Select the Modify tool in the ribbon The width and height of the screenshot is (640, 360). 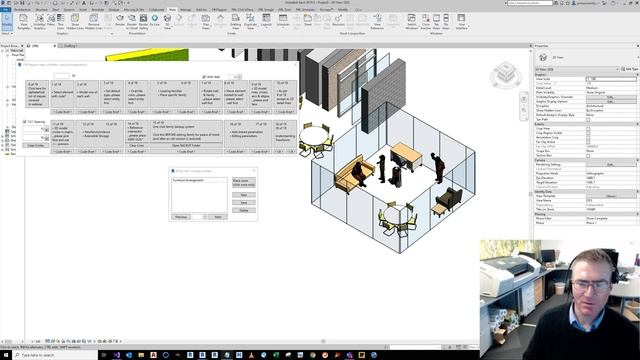(x=7, y=21)
